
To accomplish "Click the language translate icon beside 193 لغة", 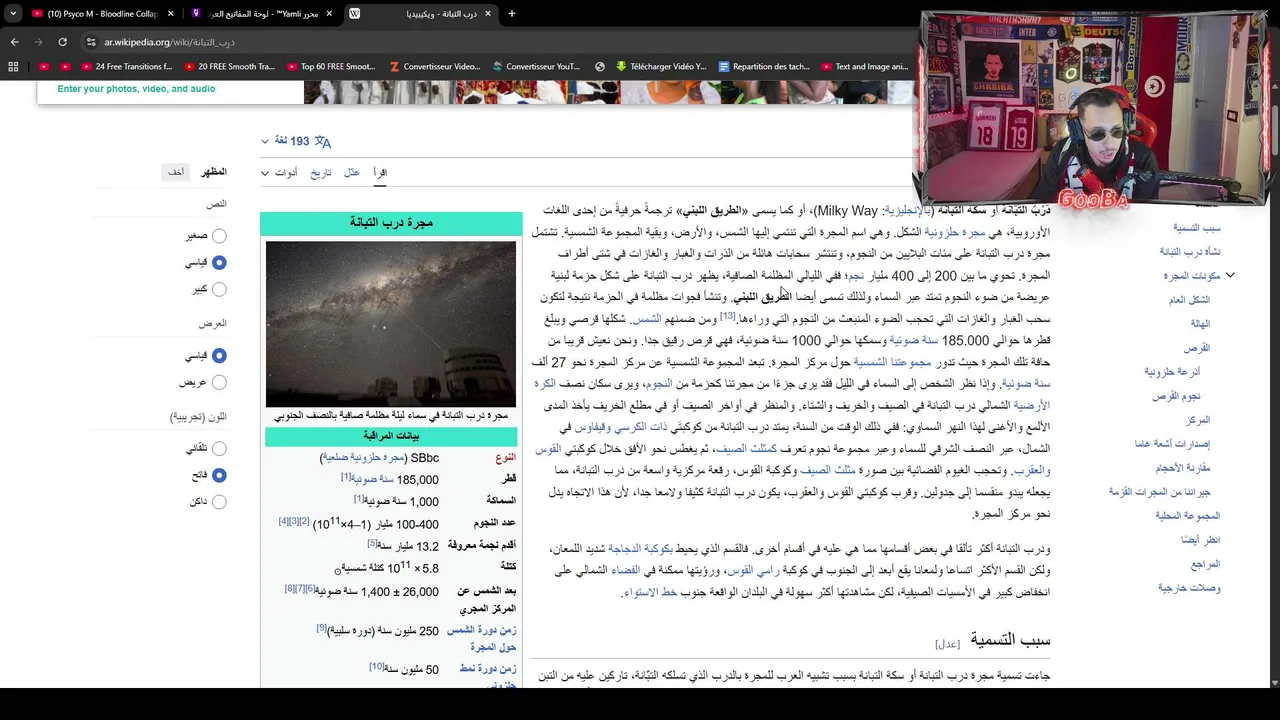I will point(322,141).
